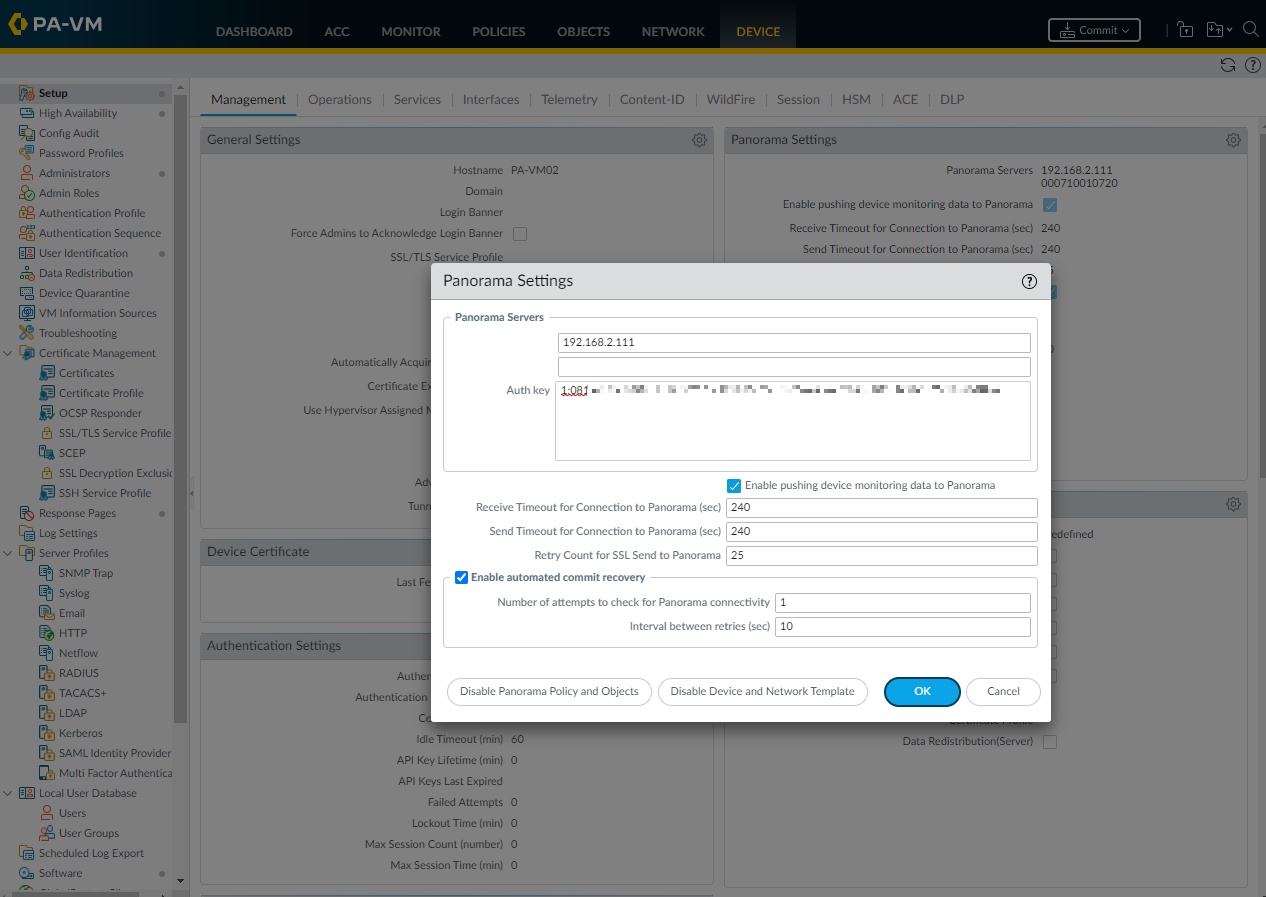The image size is (1266, 897).
Task: Click the Syslog icon
Action: point(47,593)
